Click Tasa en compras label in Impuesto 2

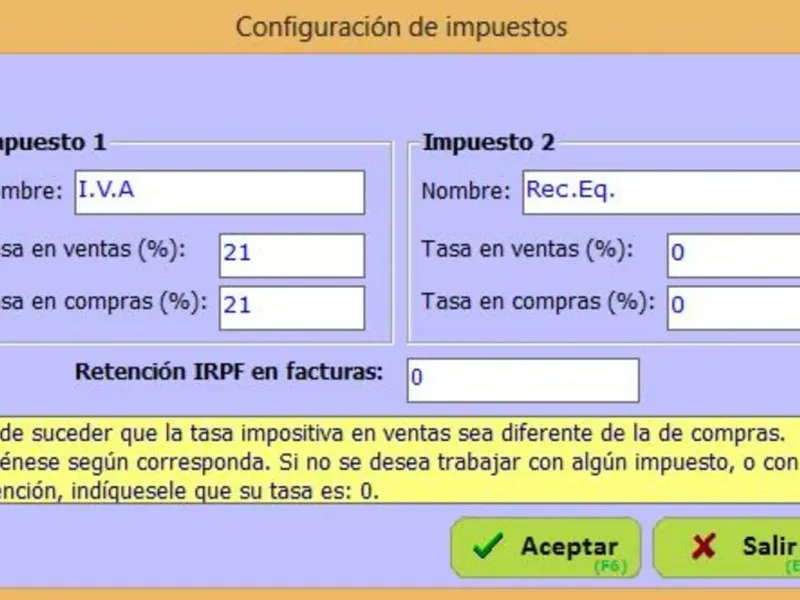[x=538, y=300]
